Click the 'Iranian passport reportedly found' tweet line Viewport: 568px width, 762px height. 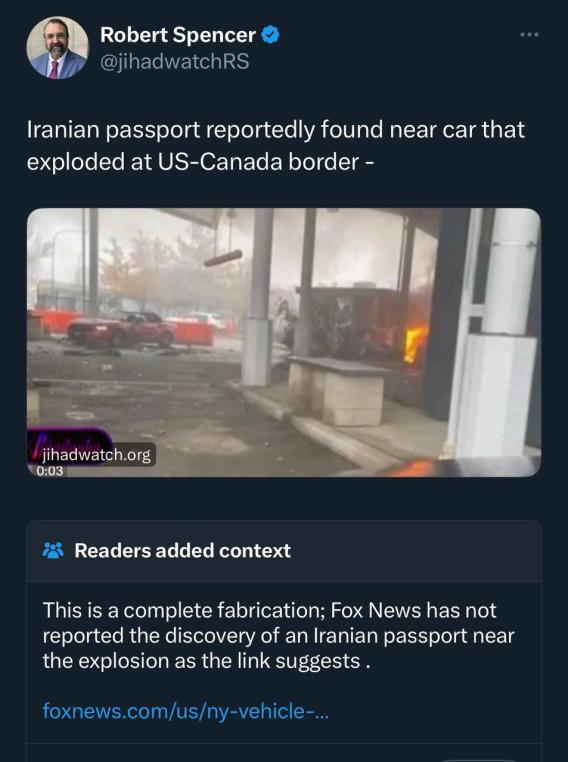(275, 130)
